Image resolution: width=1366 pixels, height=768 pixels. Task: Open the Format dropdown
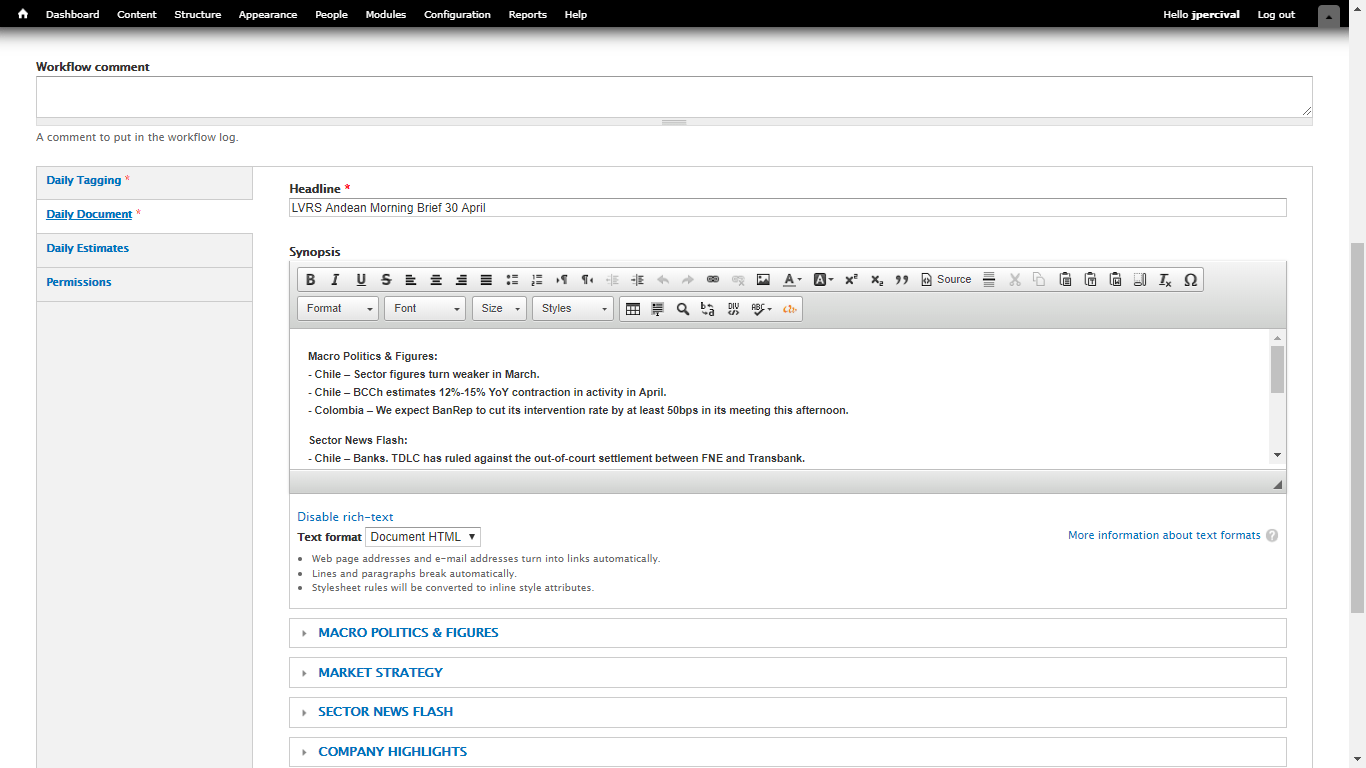pyautogui.click(x=338, y=309)
